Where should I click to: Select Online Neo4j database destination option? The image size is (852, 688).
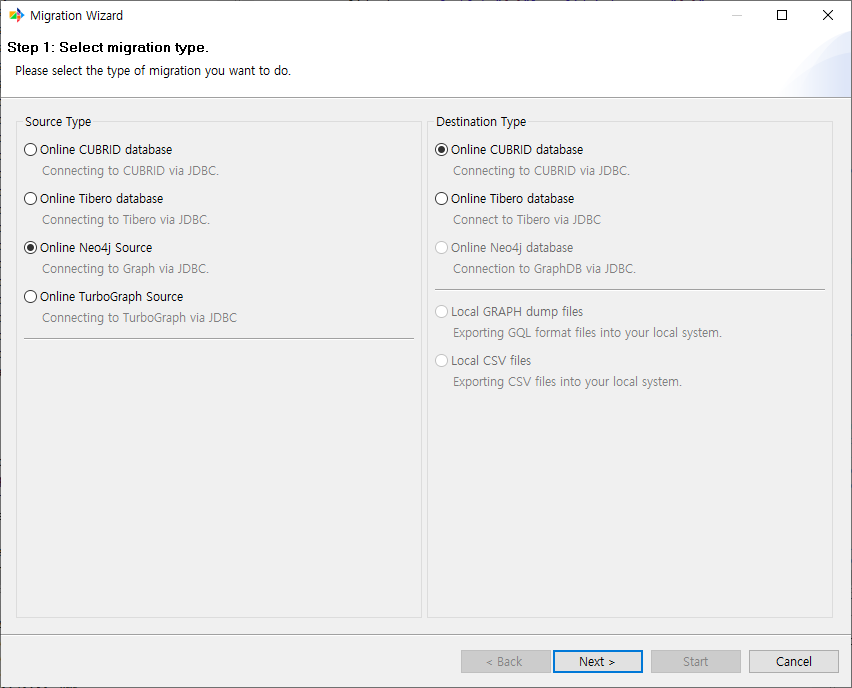442,248
